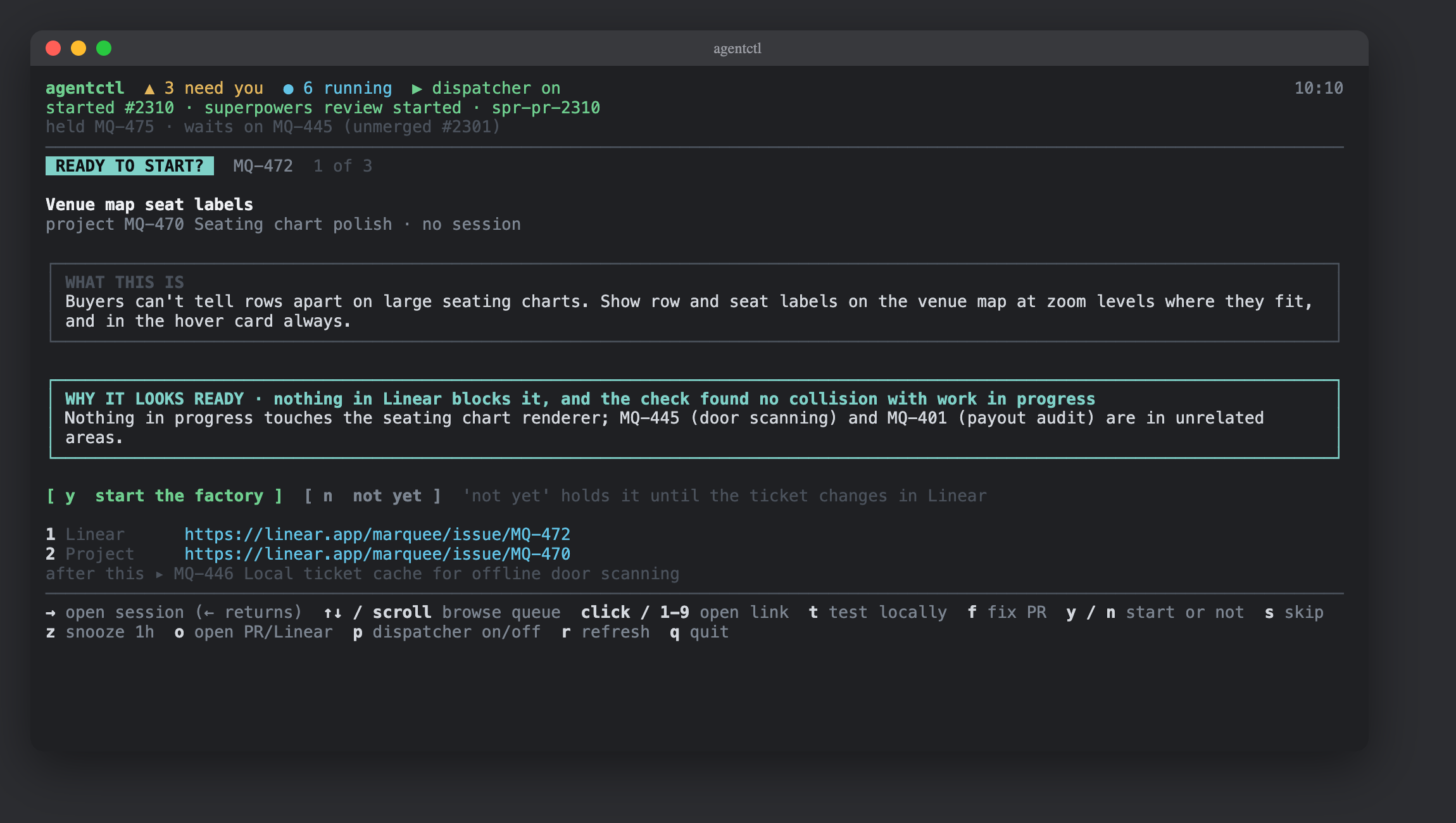Viewport: 1456px width, 823px height.
Task: Click the 'r refresh' shortcut hint
Action: coord(606,632)
